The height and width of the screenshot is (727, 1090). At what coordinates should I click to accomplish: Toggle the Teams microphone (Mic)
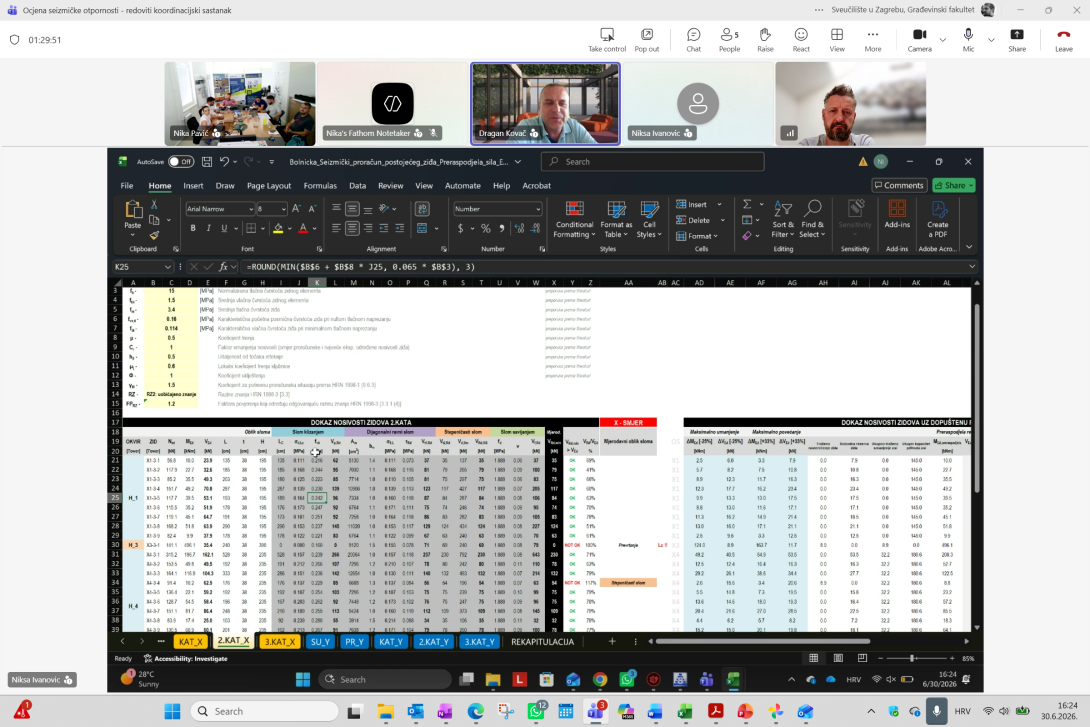pyautogui.click(x=968, y=40)
